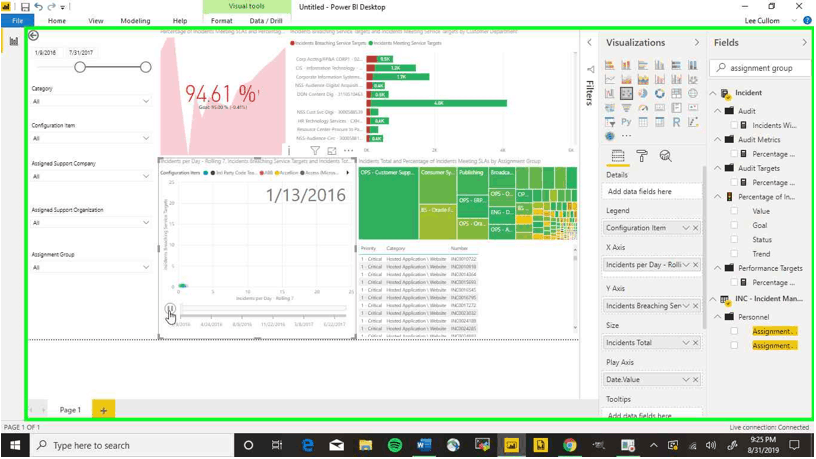Select the scatter chart visualization icon
The image size is (816, 459).
(626, 94)
